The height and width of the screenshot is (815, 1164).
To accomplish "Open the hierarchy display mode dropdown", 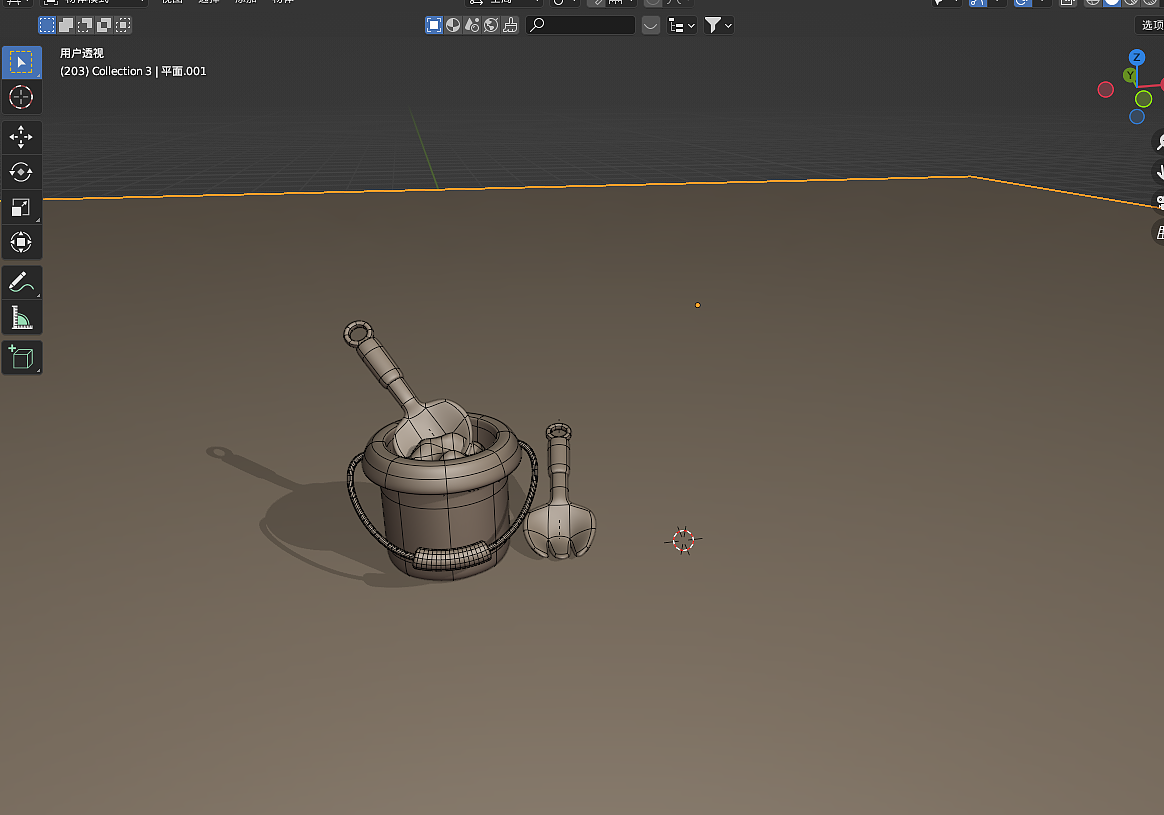I will [x=681, y=25].
